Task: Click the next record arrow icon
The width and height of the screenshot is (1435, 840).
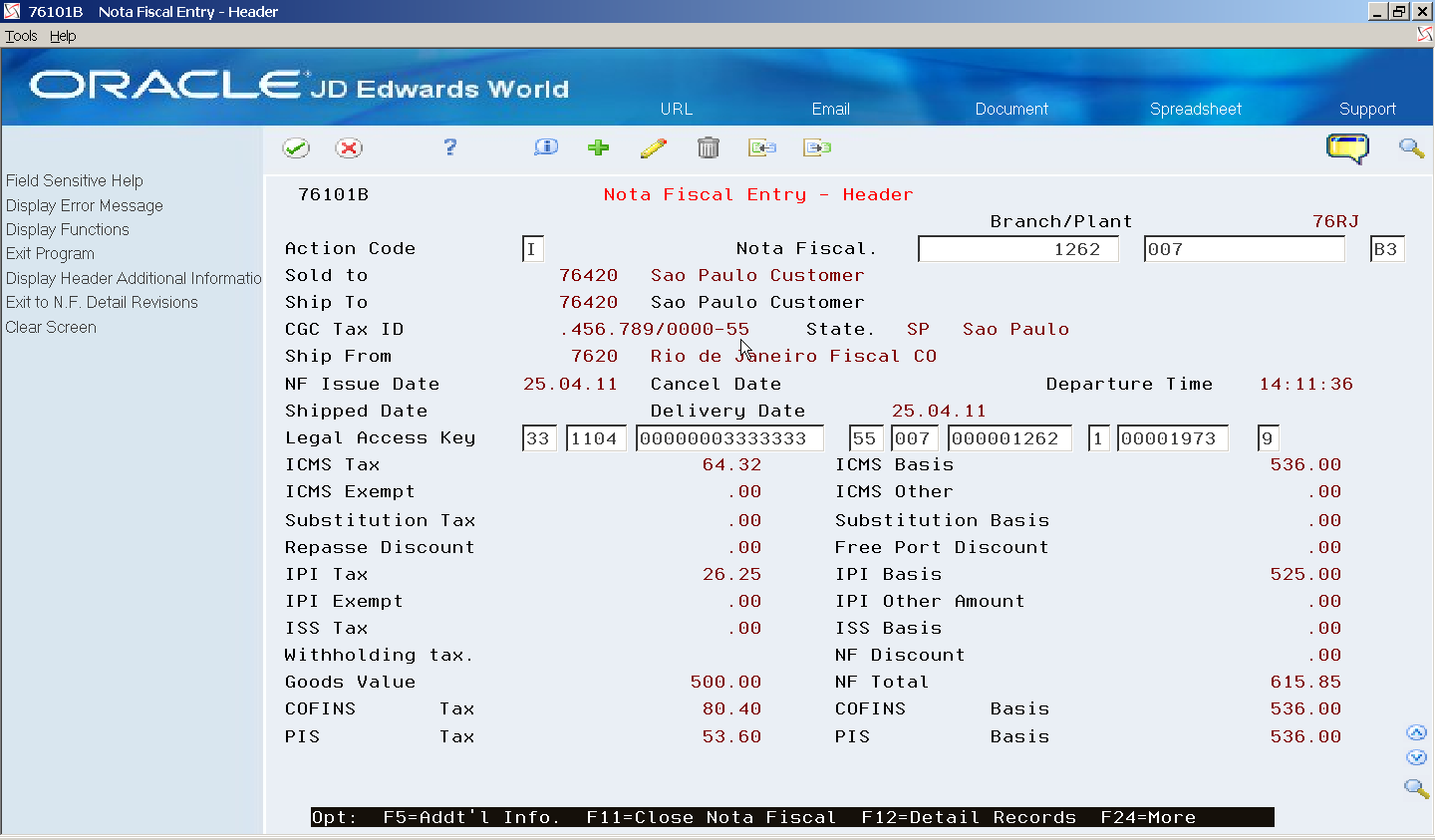Action: (817, 147)
